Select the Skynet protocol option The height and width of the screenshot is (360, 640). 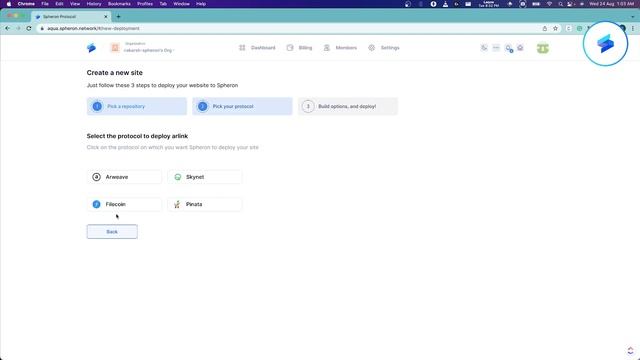coord(204,177)
